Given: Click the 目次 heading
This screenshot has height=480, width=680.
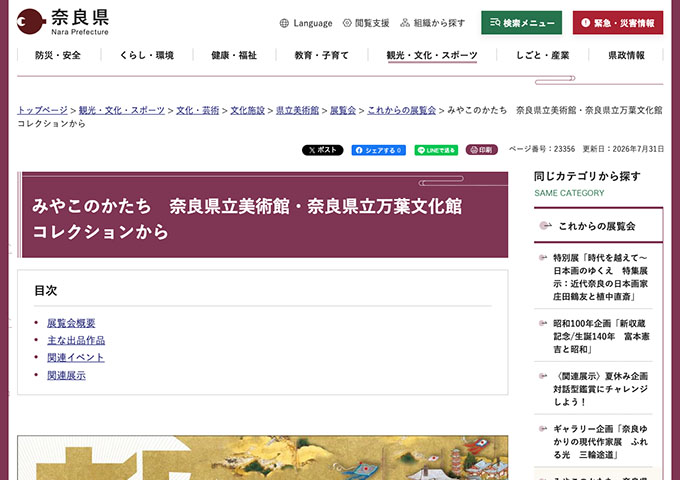Looking at the screenshot, I should tap(46, 290).
